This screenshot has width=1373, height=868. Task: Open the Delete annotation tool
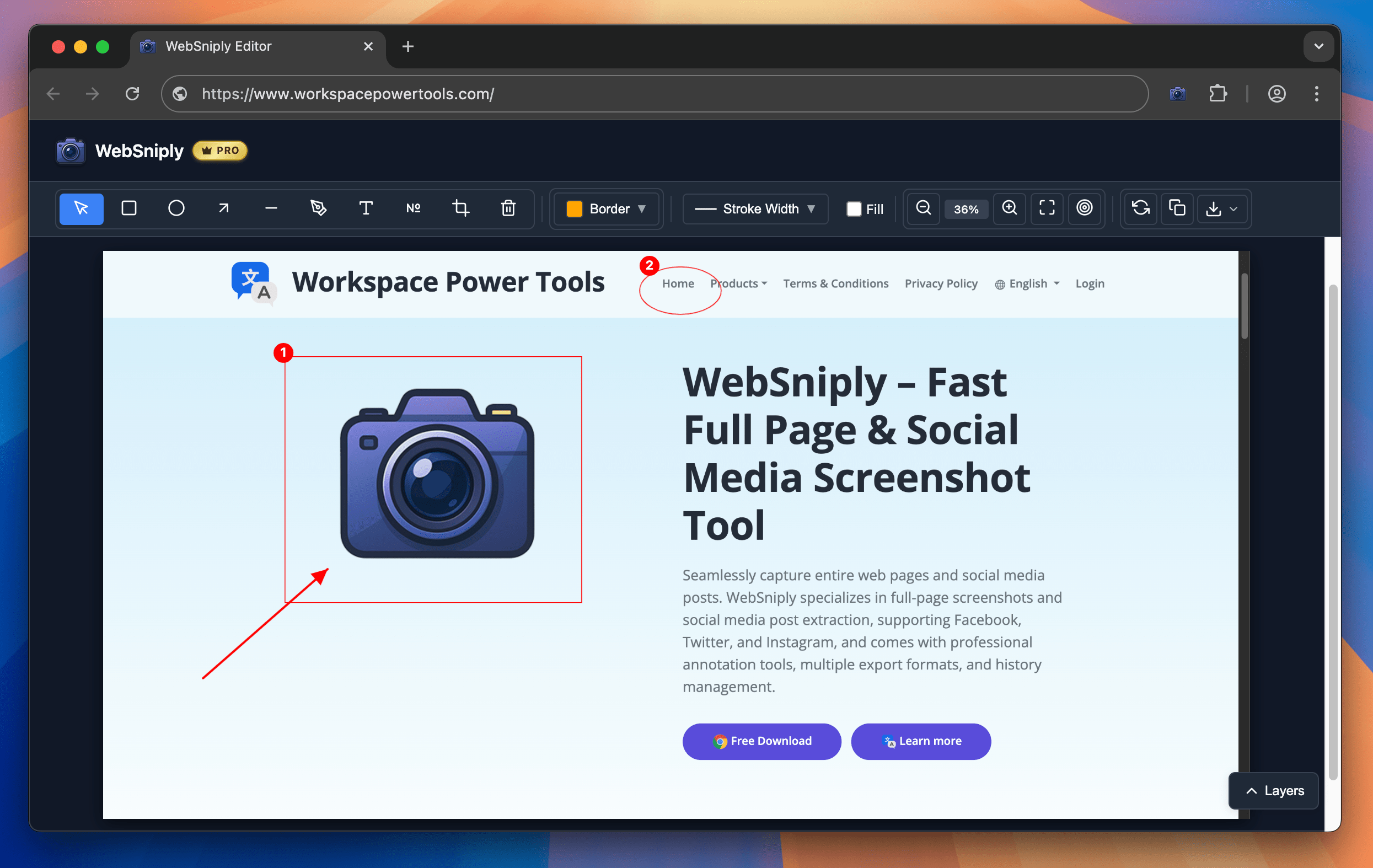coord(508,208)
